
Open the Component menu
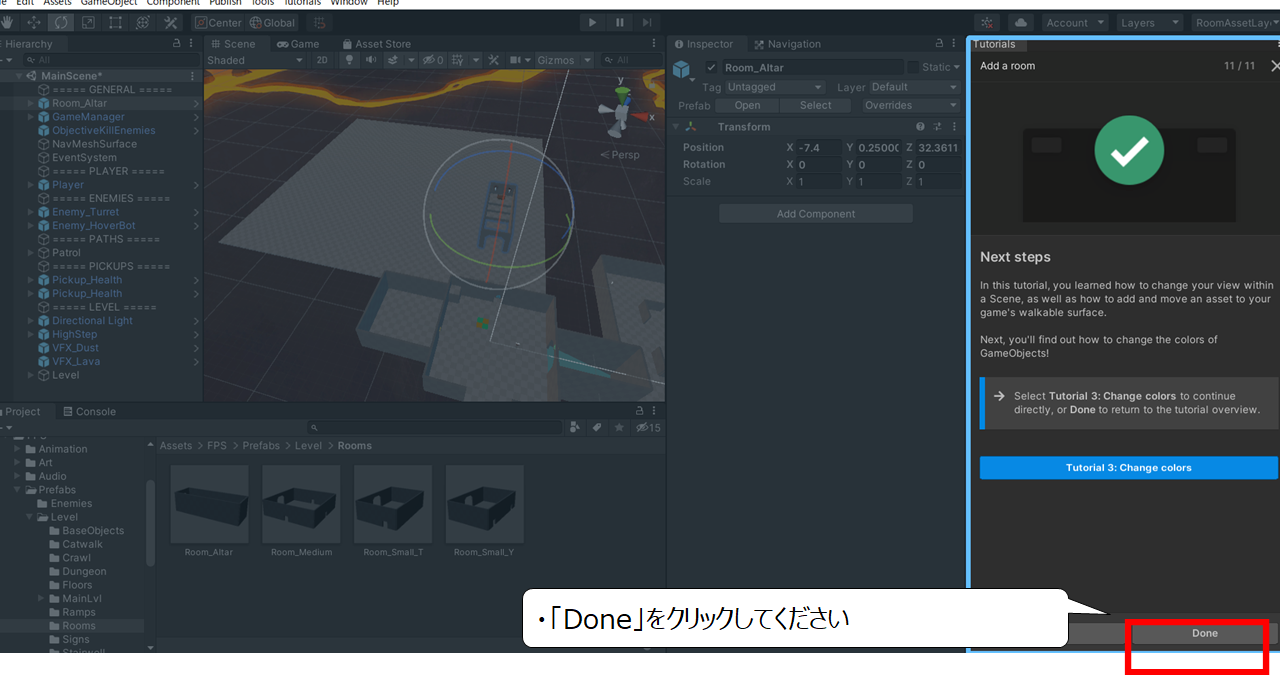click(173, 3)
